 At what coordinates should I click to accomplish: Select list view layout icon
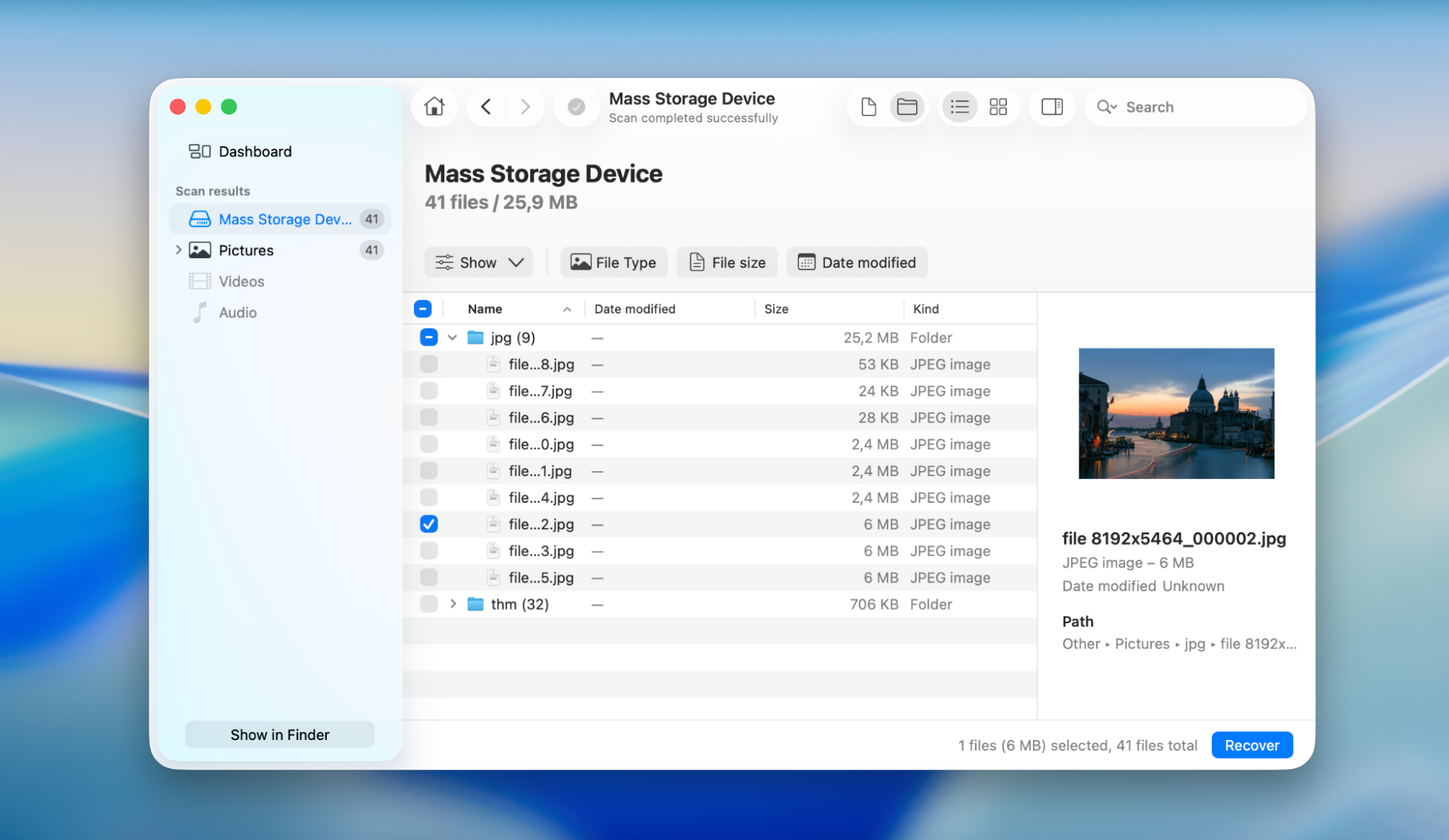pos(960,107)
